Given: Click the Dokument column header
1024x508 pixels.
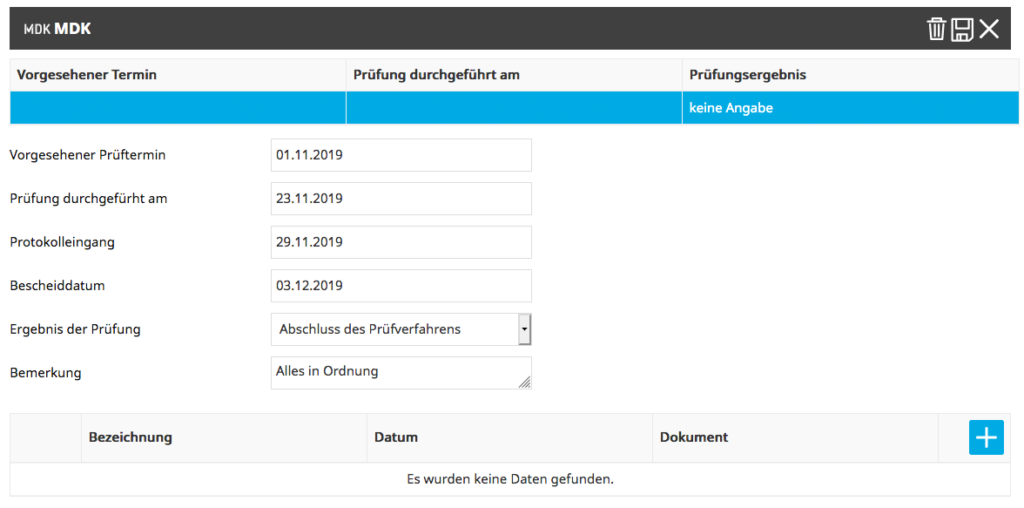Looking at the screenshot, I should point(694,437).
